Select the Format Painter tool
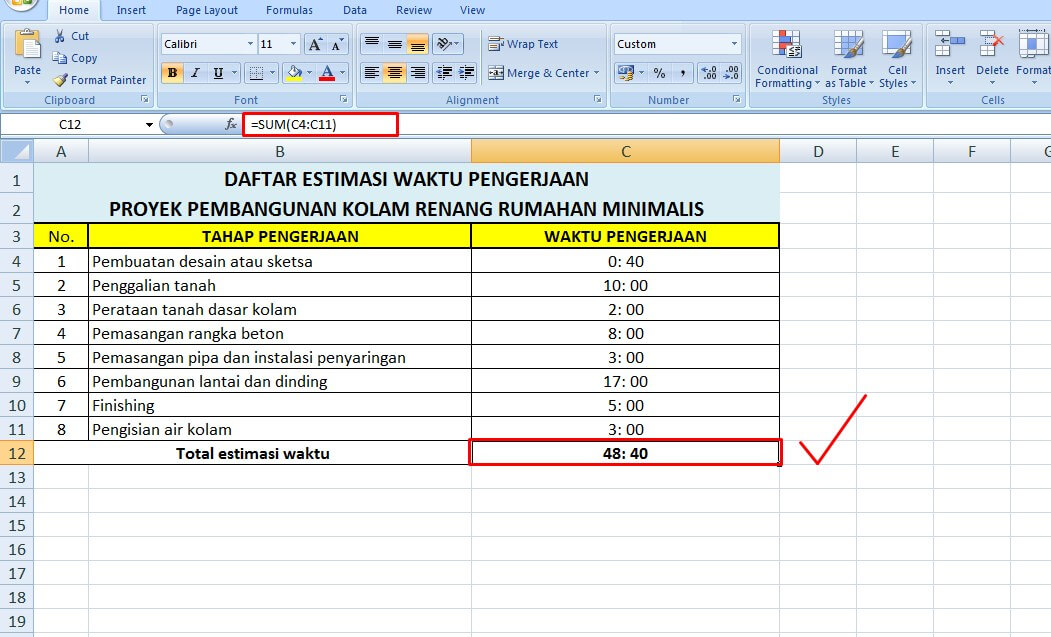 [99, 80]
